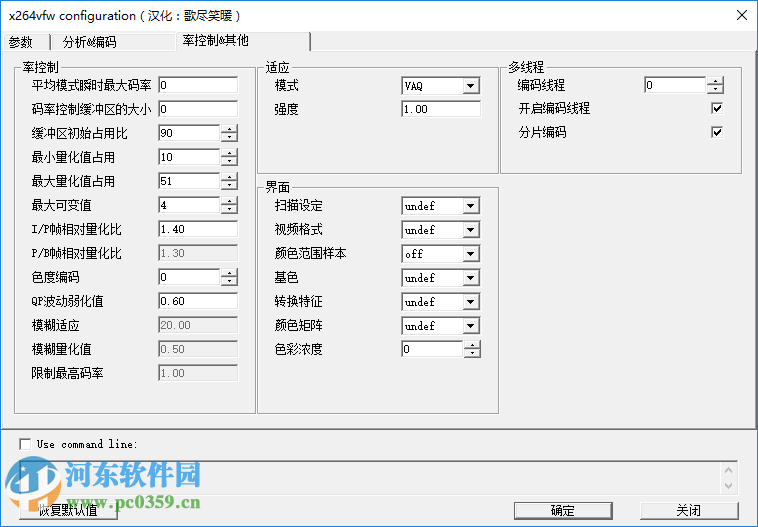Click command line scrollbar up arrow

point(729,470)
